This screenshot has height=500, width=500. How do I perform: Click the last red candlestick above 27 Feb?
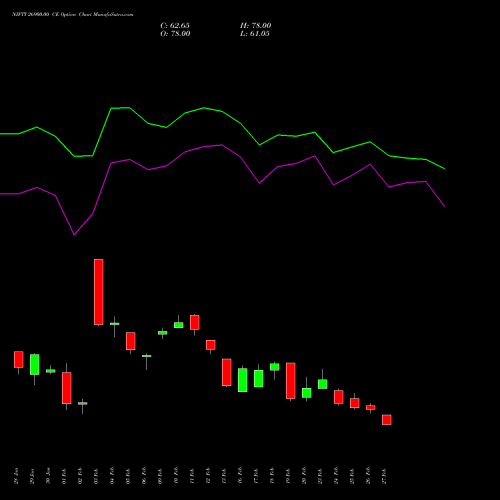[387, 420]
